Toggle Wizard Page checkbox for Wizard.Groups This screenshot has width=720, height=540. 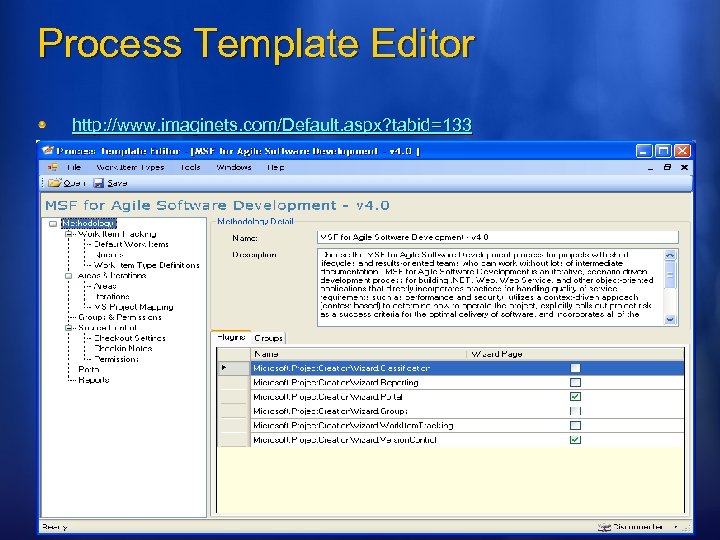point(575,411)
